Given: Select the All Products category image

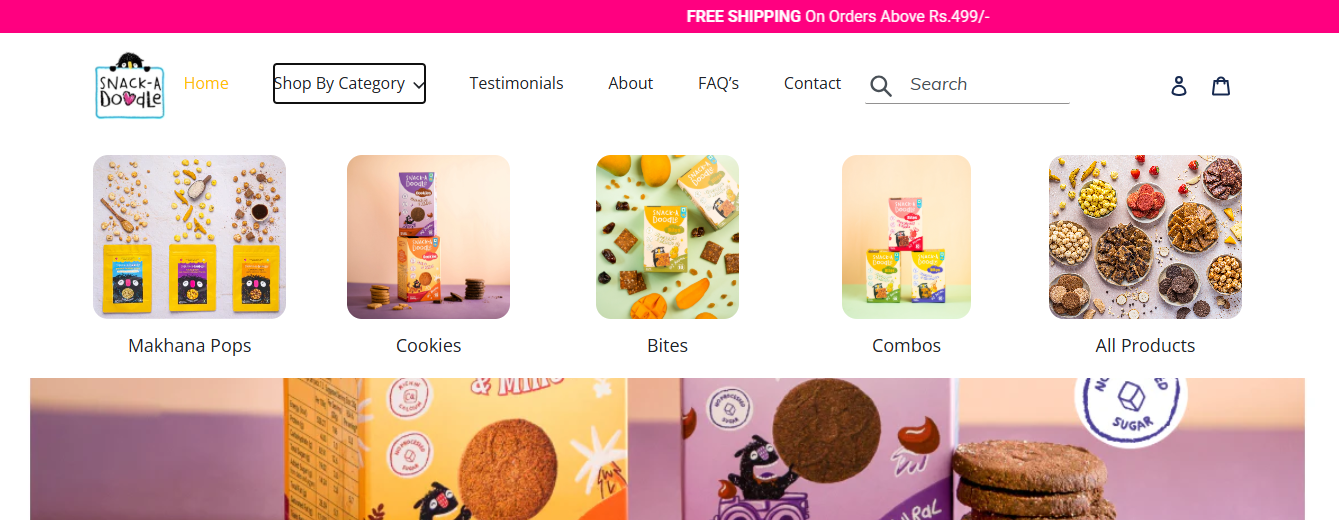Looking at the screenshot, I should pyautogui.click(x=1145, y=237).
